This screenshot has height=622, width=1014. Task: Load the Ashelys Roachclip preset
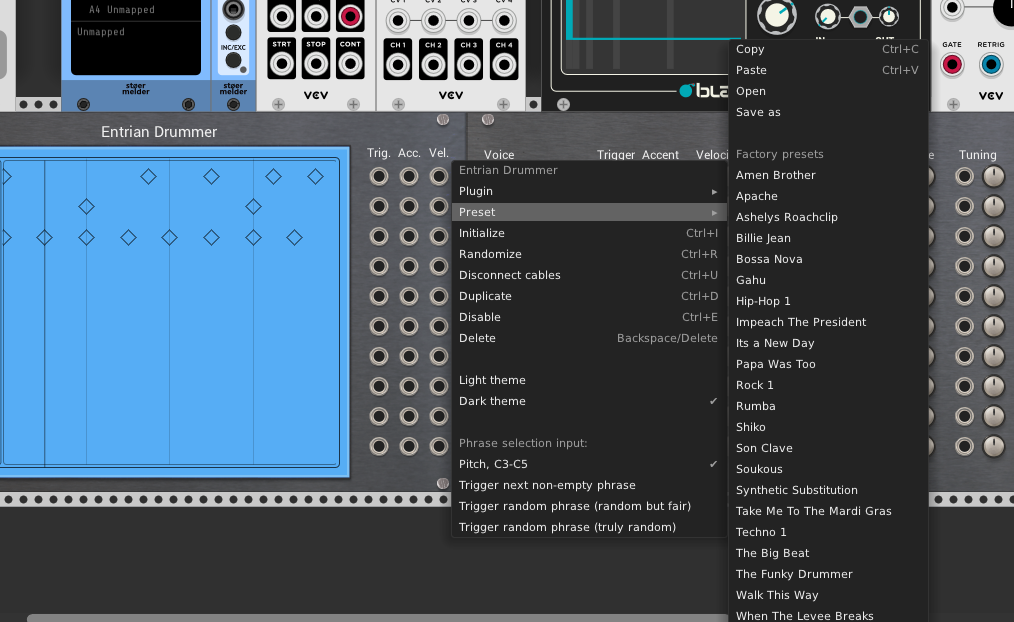tap(828, 217)
